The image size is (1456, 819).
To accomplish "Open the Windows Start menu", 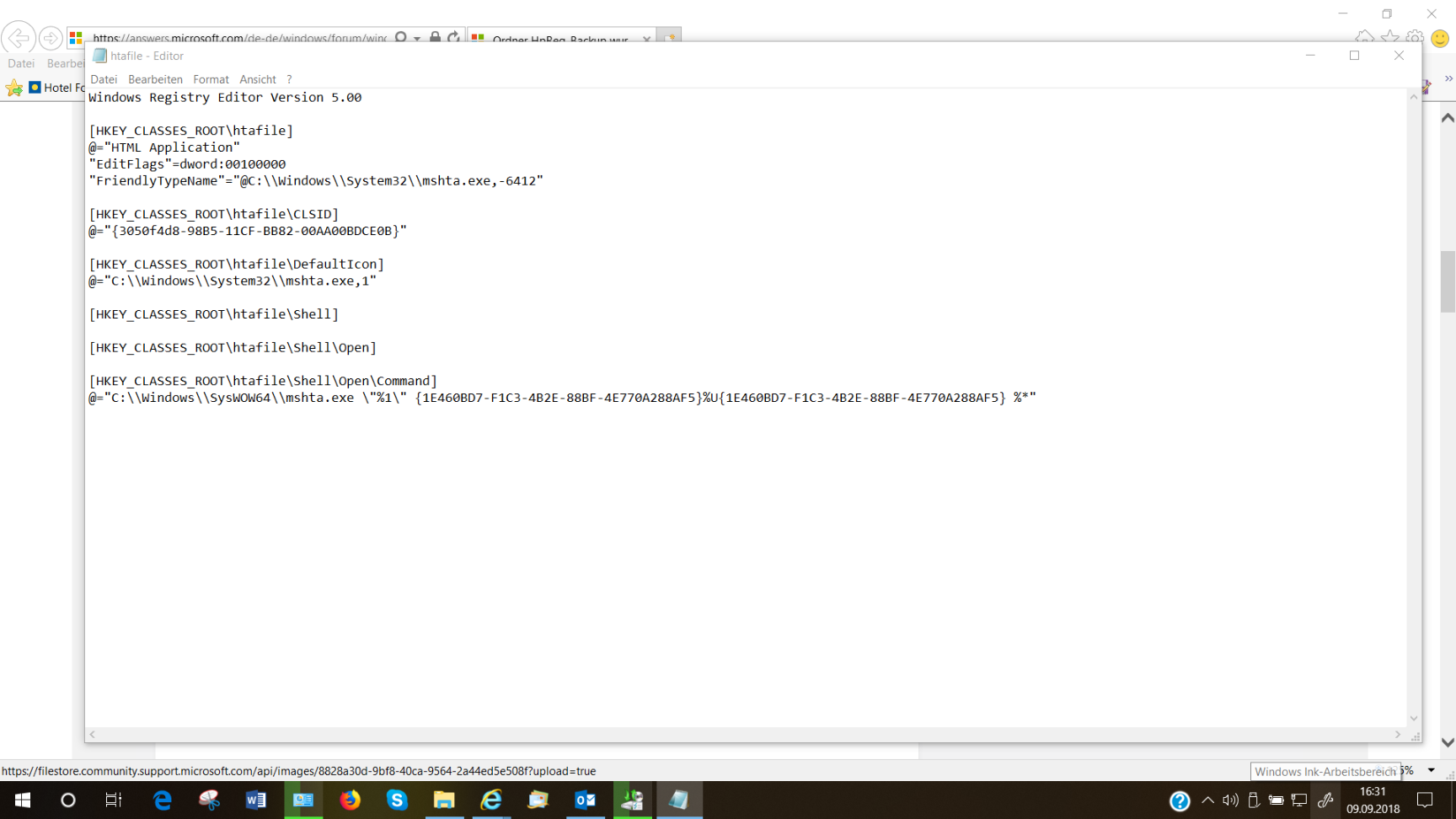I will [22, 800].
